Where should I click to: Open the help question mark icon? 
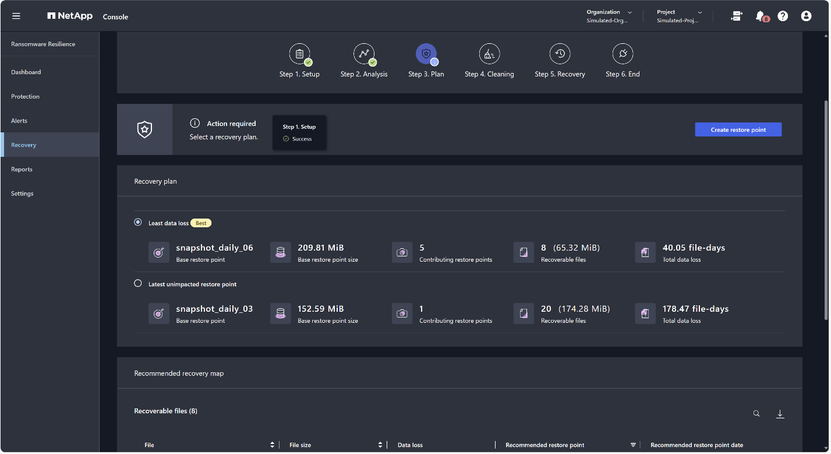point(783,16)
